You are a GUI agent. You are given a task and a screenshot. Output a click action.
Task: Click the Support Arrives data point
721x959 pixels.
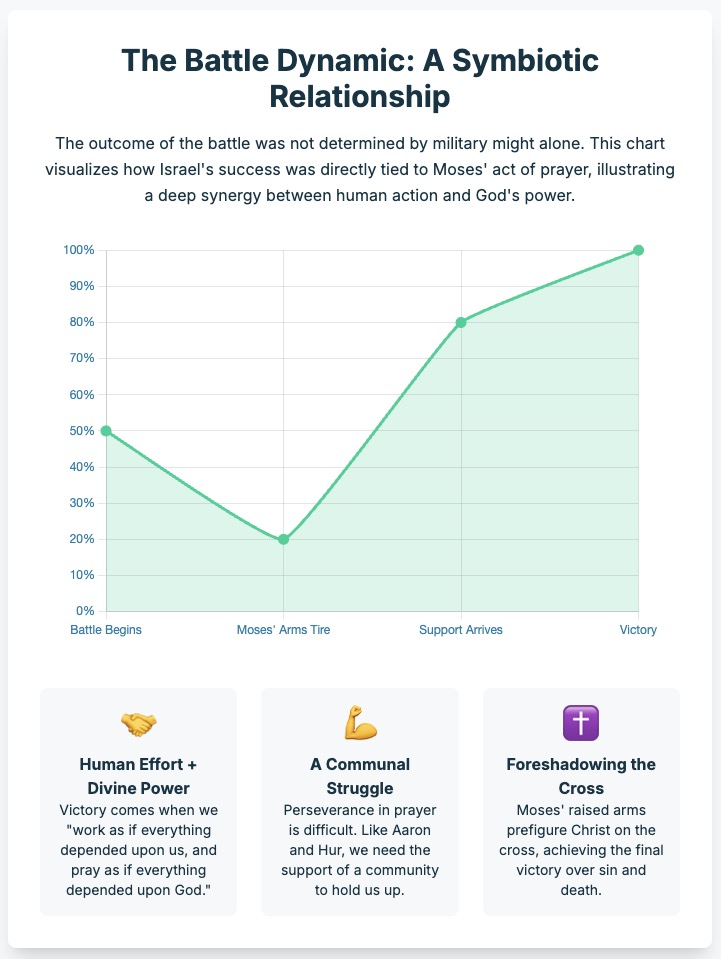point(461,322)
